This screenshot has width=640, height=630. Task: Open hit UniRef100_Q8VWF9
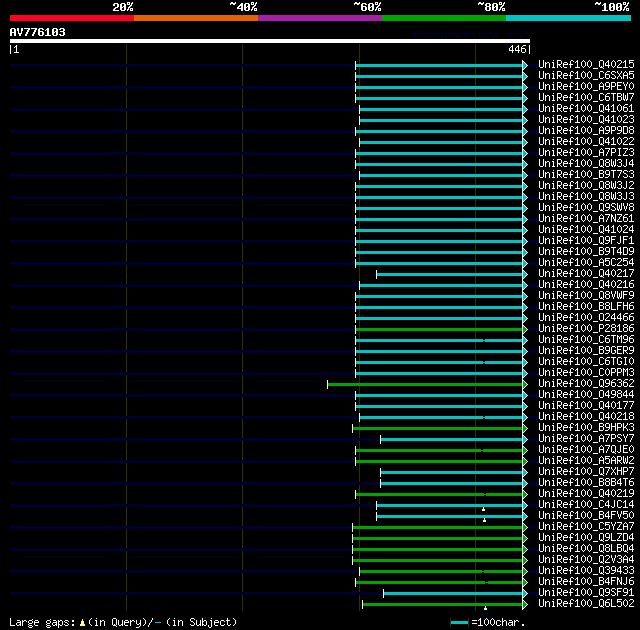click(x=586, y=296)
